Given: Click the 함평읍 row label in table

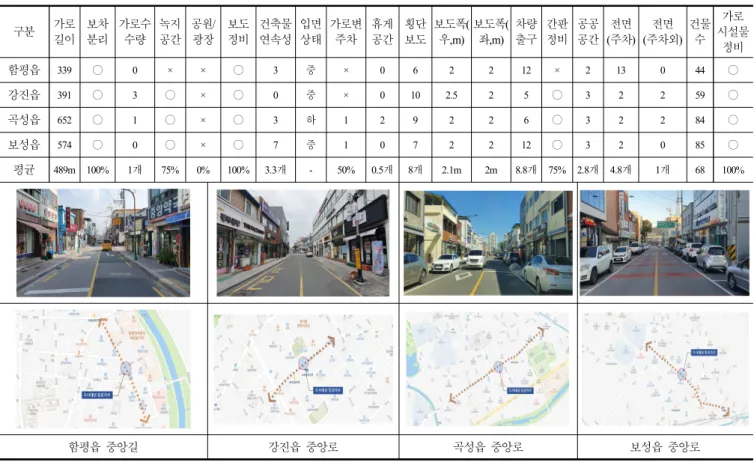Looking at the screenshot, I should point(25,70).
